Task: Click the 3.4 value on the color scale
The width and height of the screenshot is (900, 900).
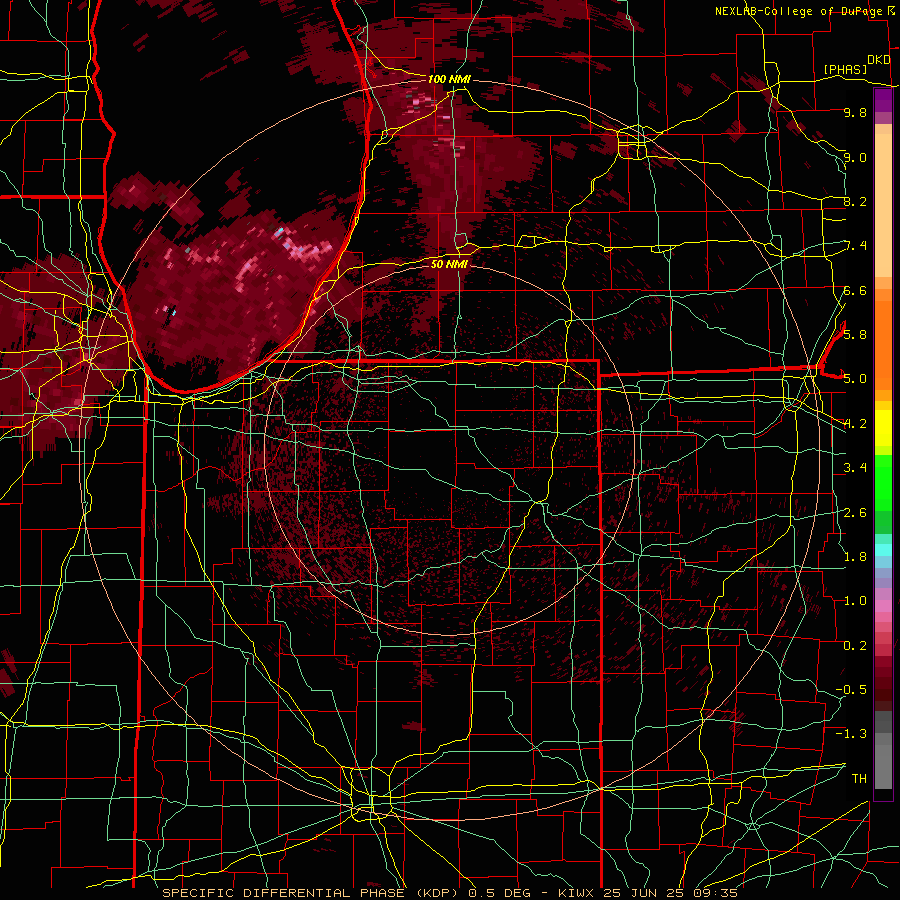Action: [x=855, y=468]
